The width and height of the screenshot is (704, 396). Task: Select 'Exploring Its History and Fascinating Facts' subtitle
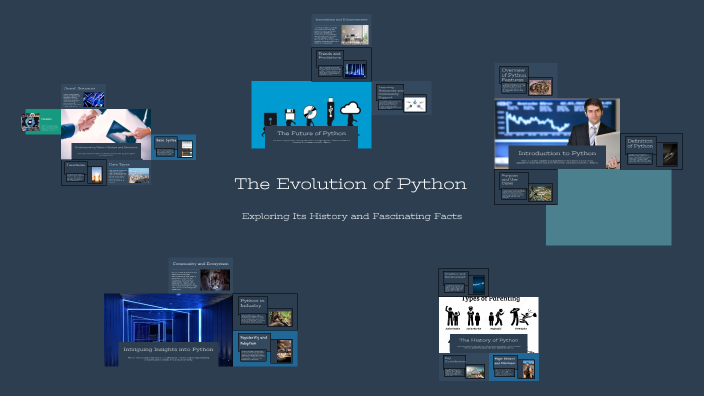352,216
